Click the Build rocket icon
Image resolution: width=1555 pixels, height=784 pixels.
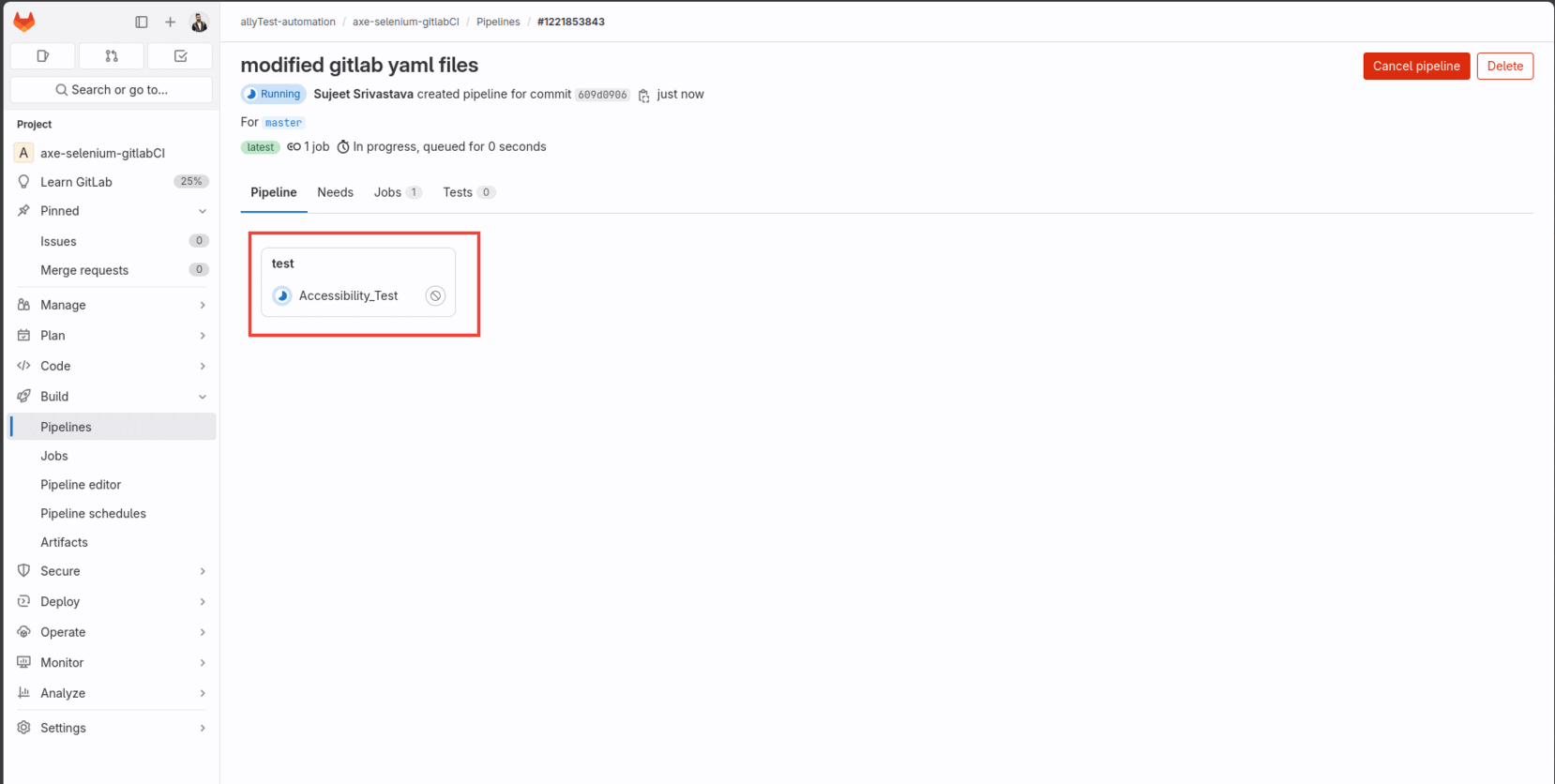tap(23, 397)
